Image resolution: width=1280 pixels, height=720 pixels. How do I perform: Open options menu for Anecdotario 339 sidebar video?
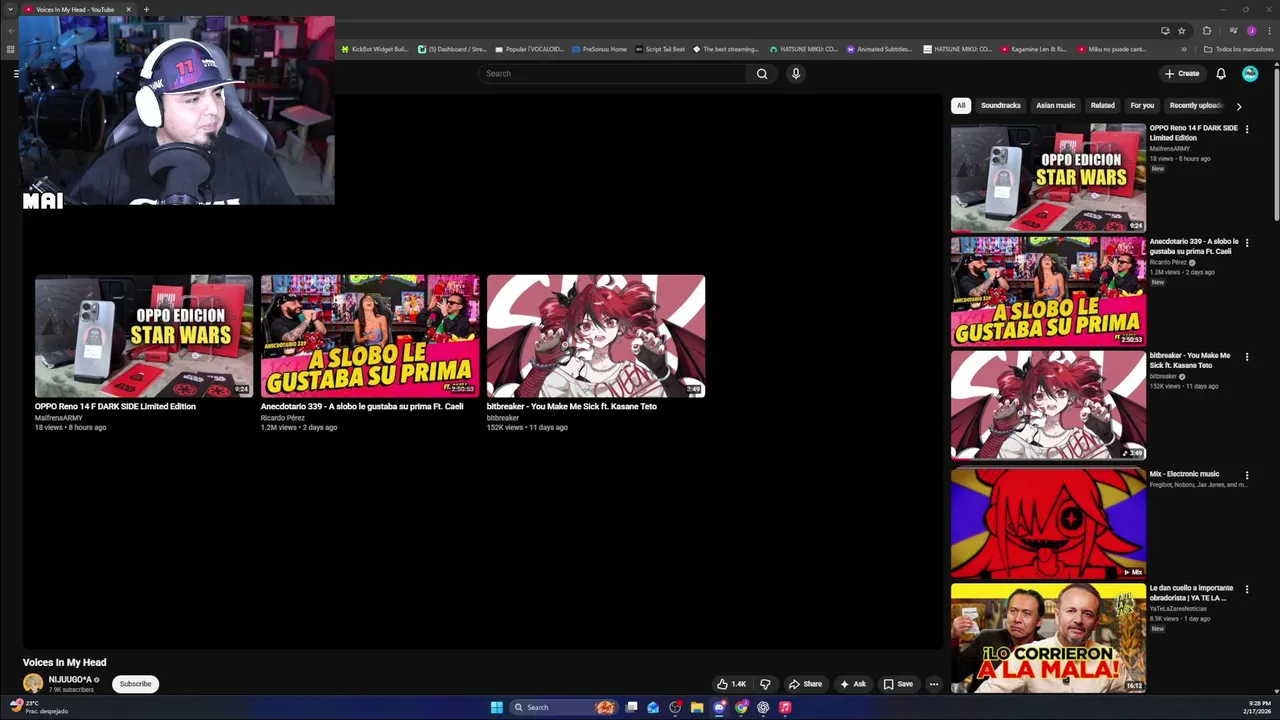point(1247,243)
